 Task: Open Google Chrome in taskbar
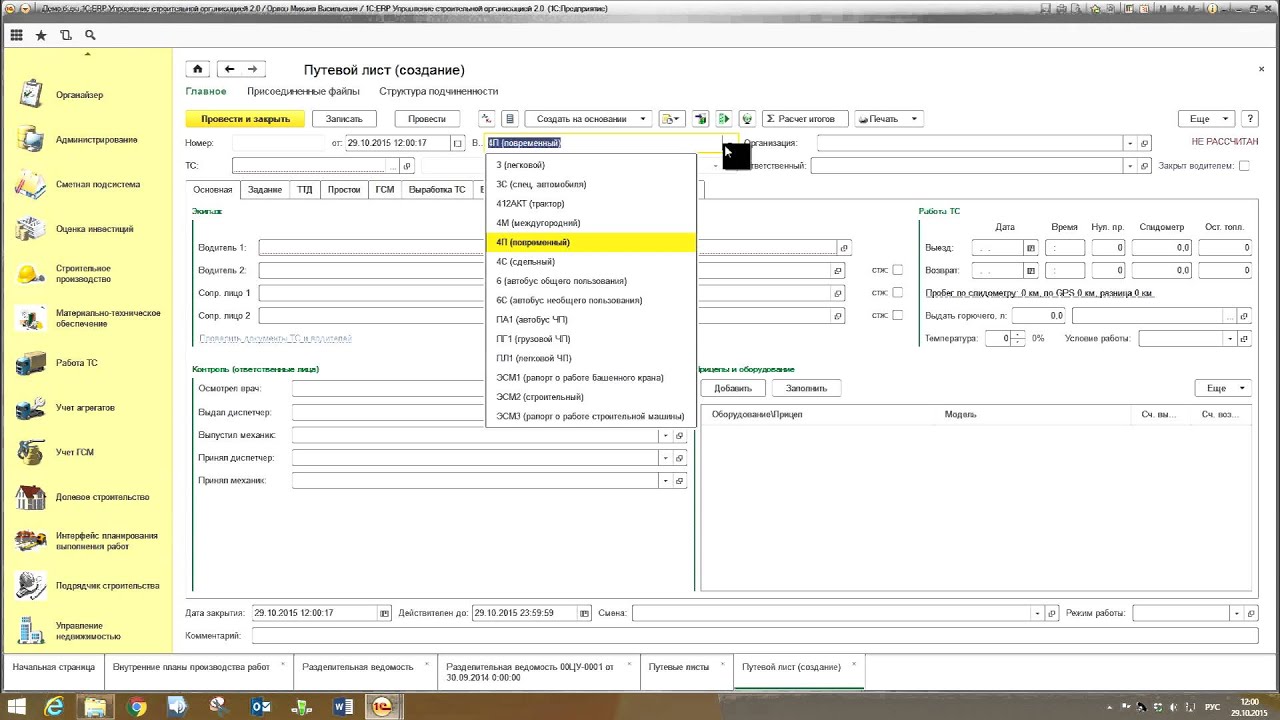pyautogui.click(x=137, y=707)
